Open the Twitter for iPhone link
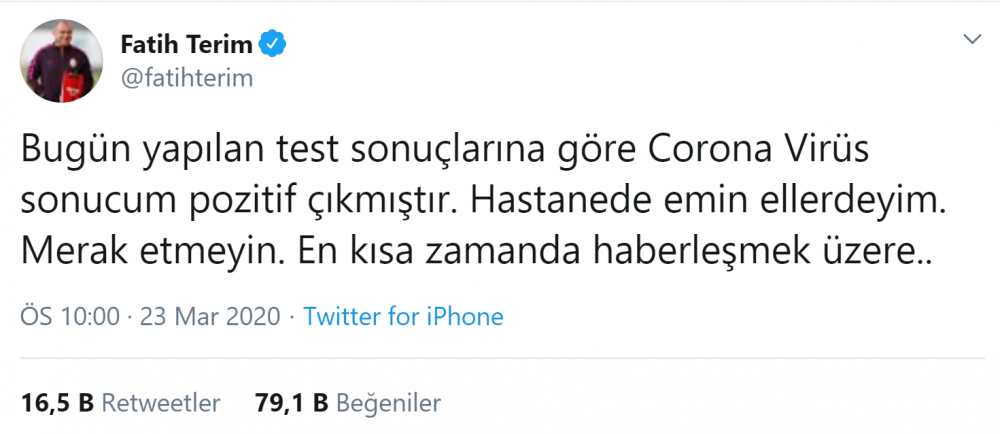Viewport: 1000px width, 434px height. click(x=403, y=318)
